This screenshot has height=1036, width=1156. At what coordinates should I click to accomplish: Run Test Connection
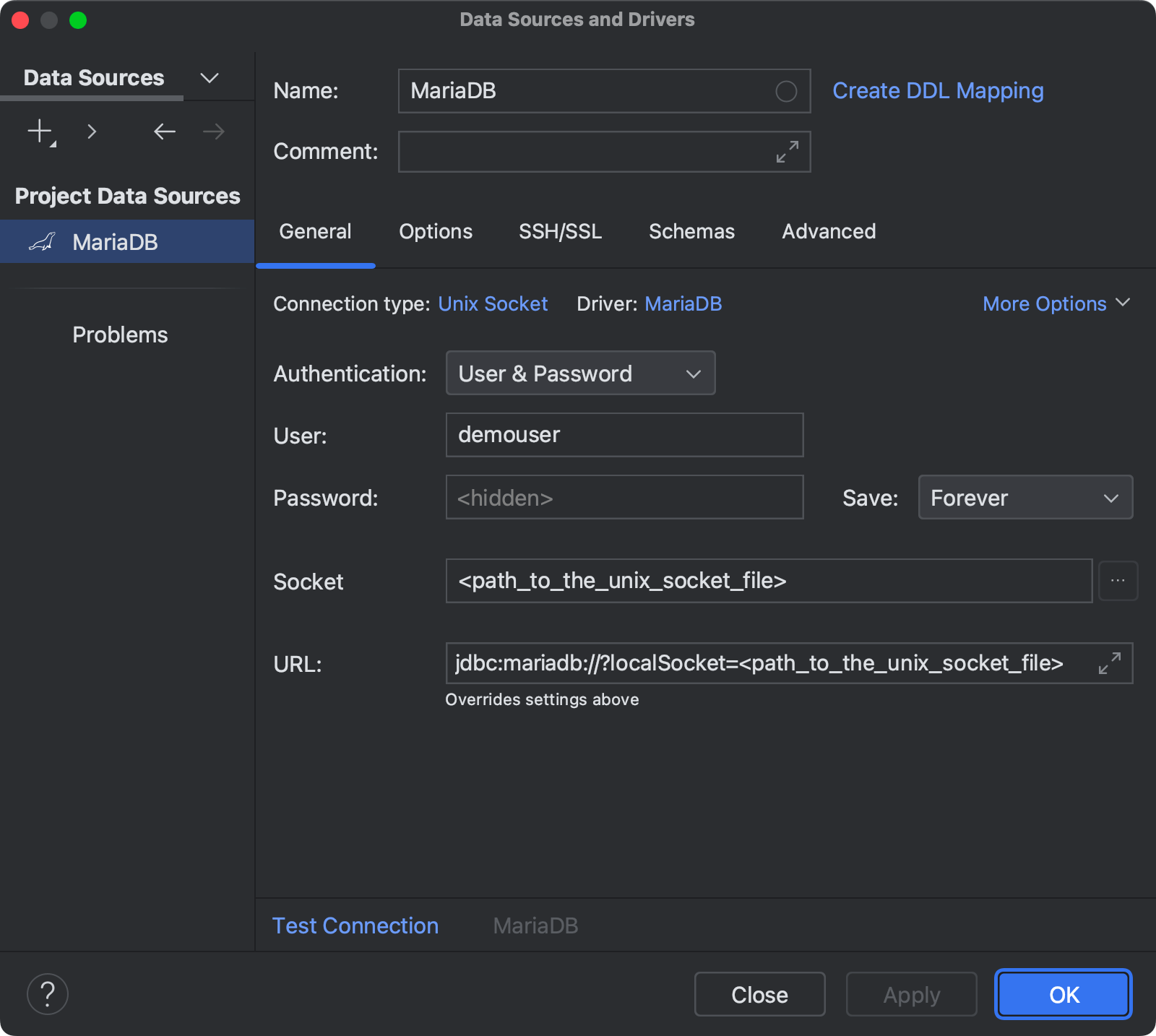[x=355, y=925]
